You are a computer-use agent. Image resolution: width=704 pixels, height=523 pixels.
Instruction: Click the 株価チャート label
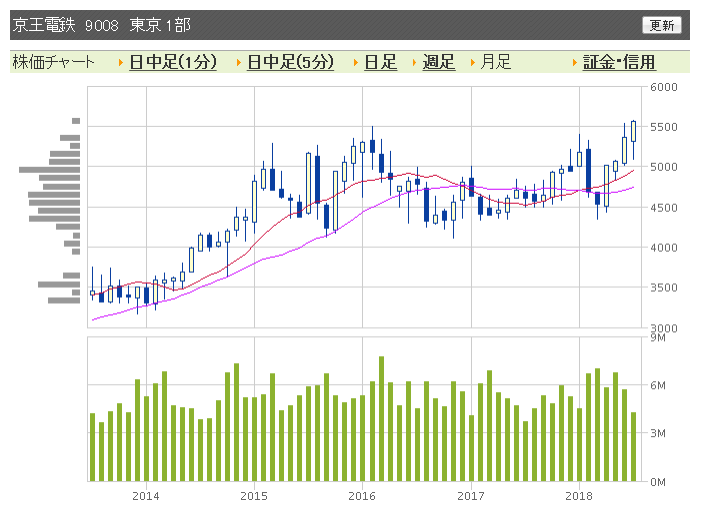(53, 62)
